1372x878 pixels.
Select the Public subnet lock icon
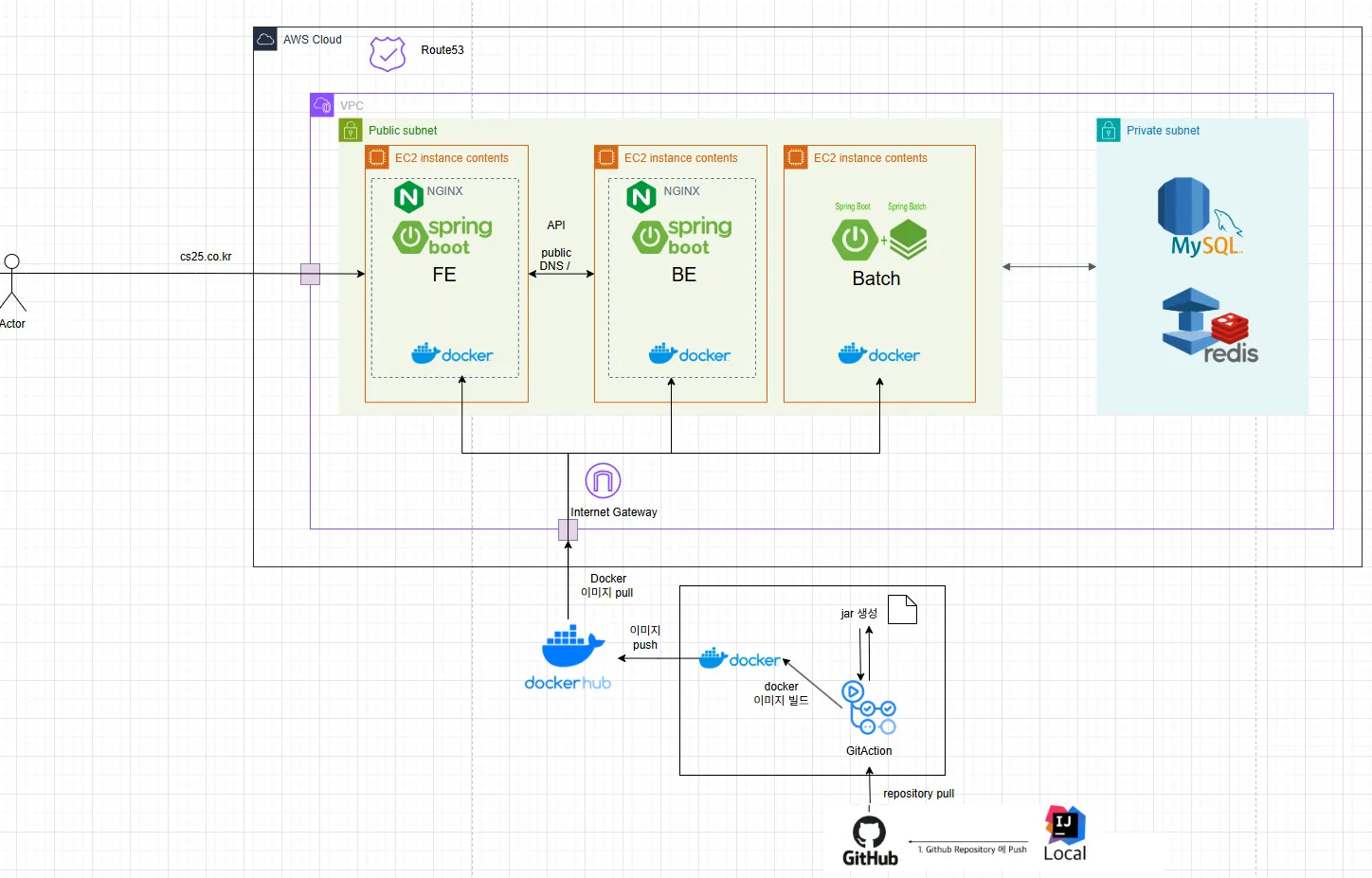tap(351, 131)
